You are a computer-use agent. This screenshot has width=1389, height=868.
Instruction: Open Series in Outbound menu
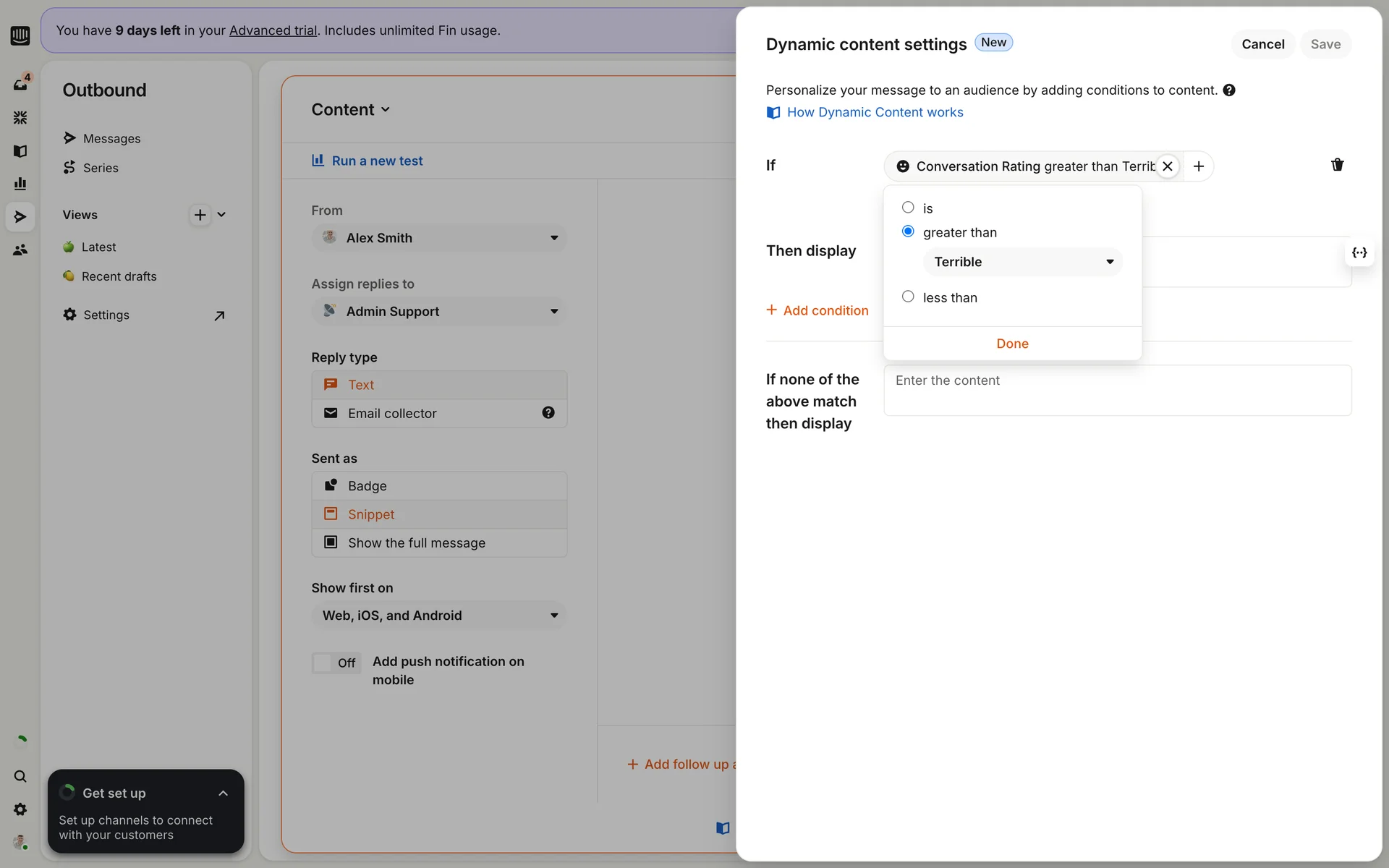(101, 168)
